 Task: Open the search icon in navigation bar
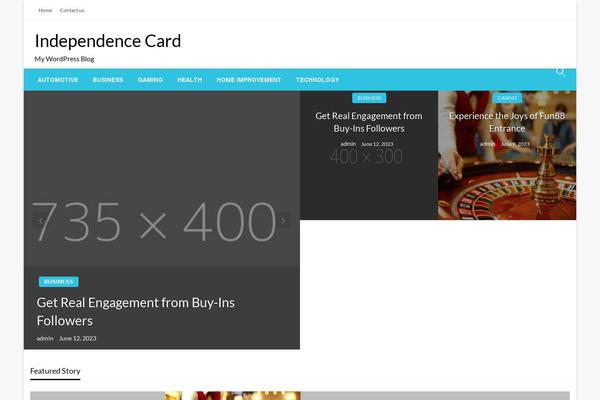(x=560, y=72)
